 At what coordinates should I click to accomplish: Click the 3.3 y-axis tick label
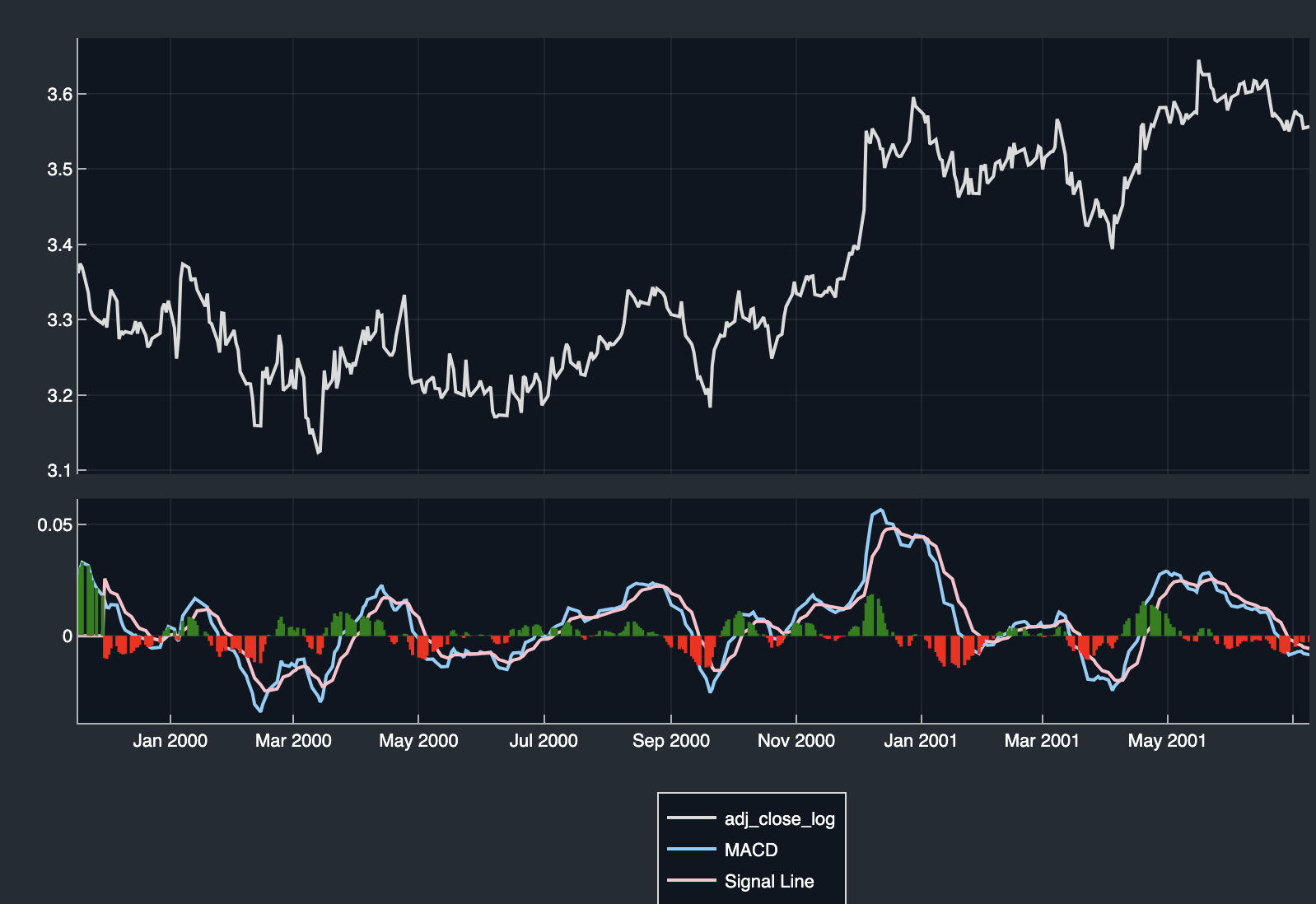pyautogui.click(x=60, y=319)
